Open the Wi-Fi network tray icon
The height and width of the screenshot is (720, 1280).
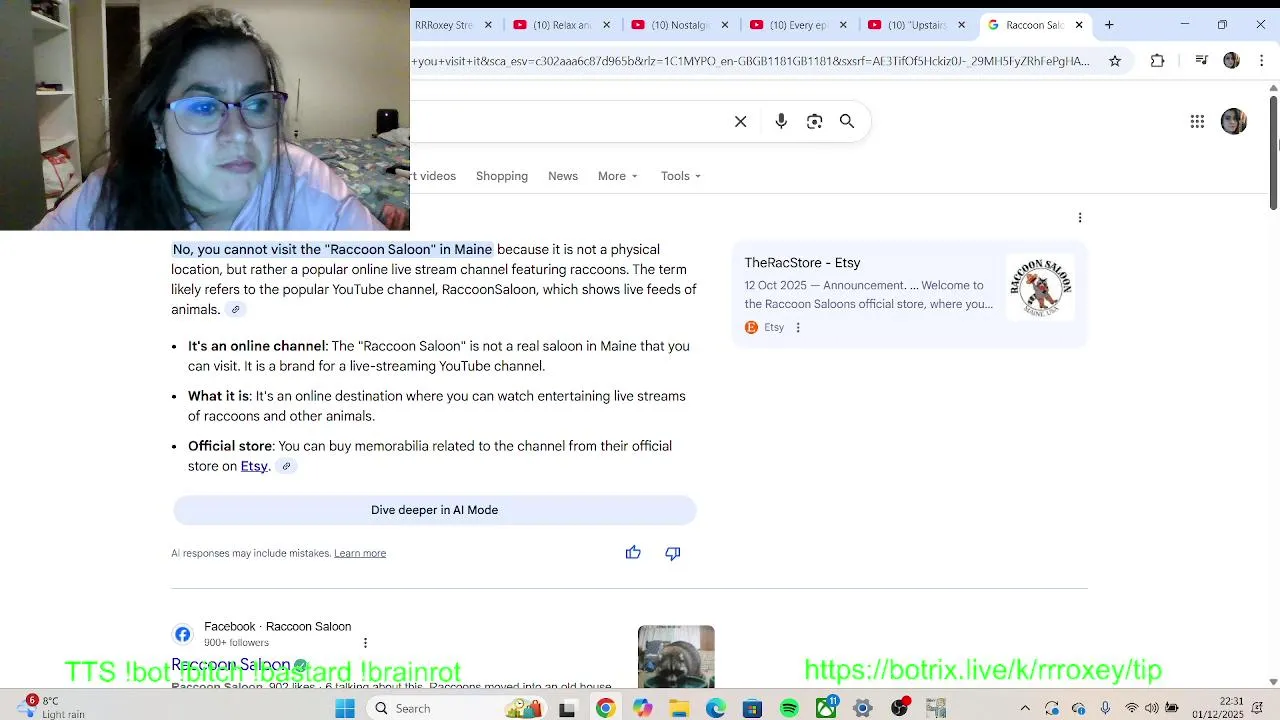pyautogui.click(x=1131, y=709)
